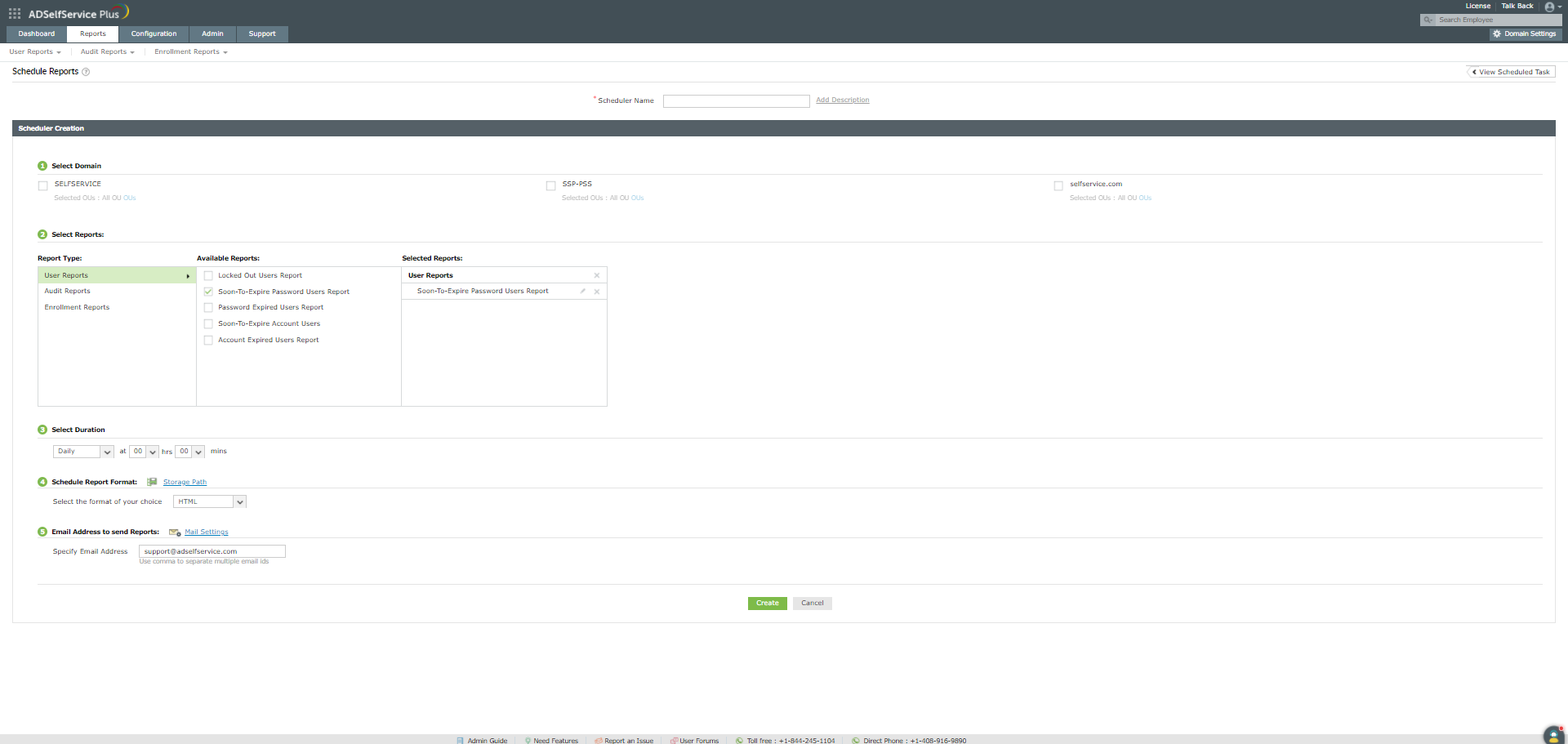Image resolution: width=1568 pixels, height=744 pixels.
Task: Click OUs link under SSP-PSS domain
Action: tap(638, 198)
